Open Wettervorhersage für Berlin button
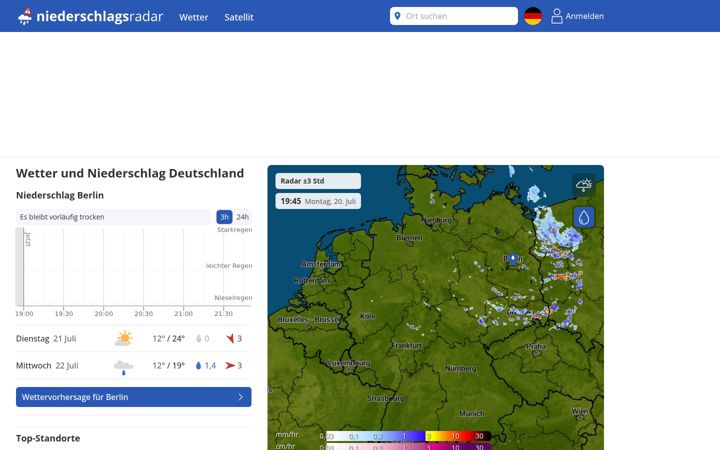720x450 pixels. [x=134, y=397]
